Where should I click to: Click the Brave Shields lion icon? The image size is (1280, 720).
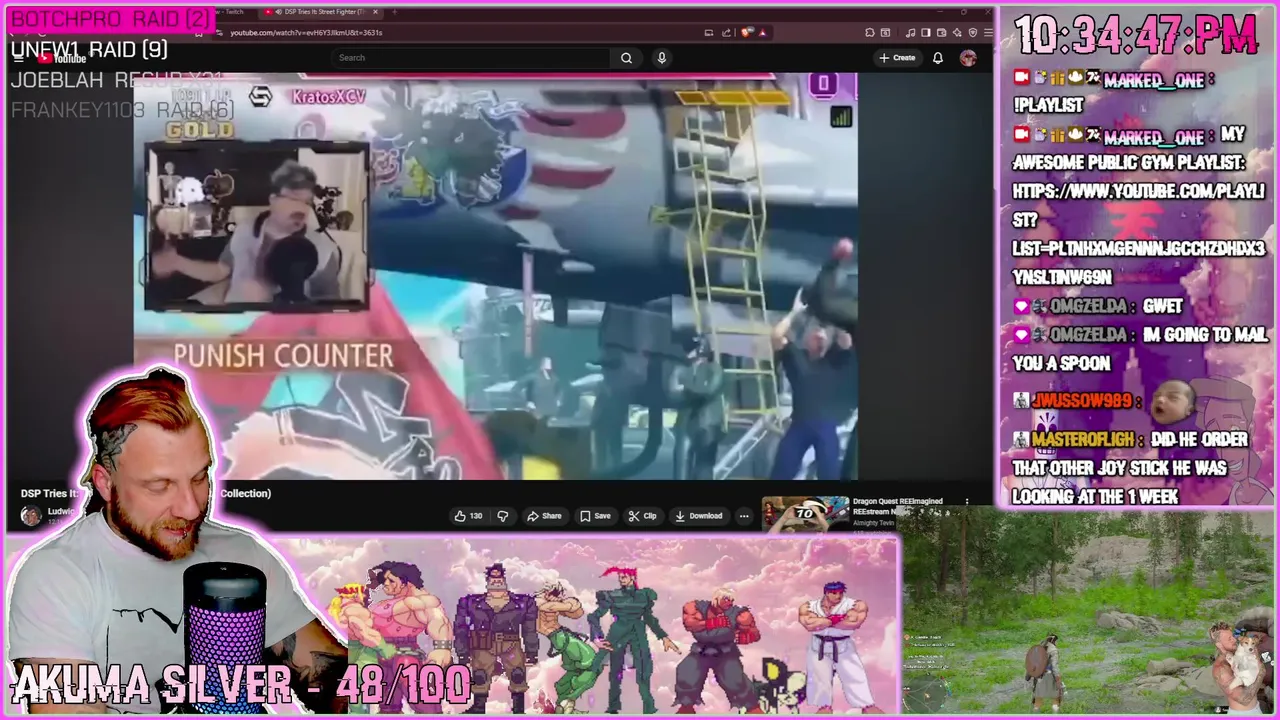point(746,33)
